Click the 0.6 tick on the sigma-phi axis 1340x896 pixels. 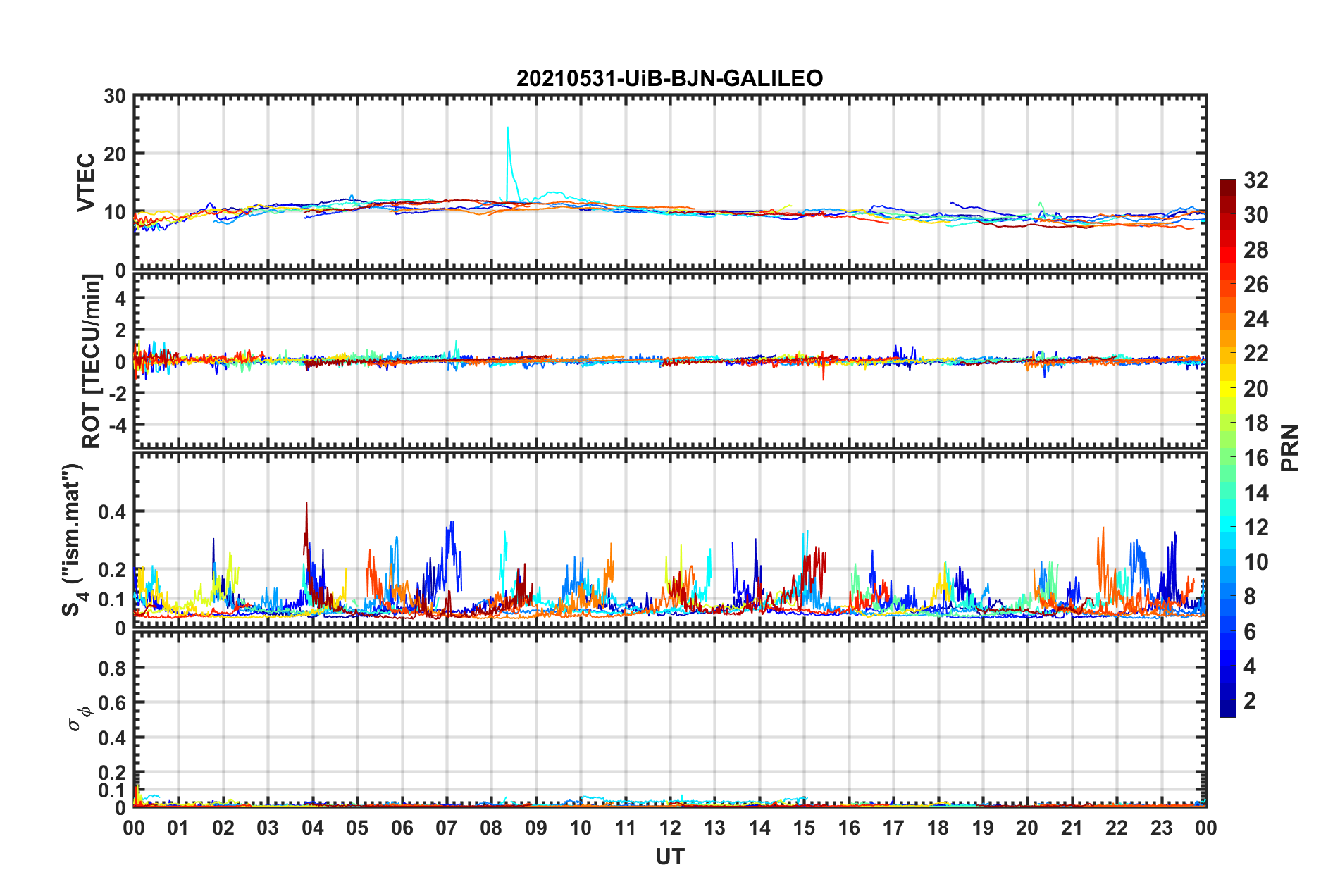[112, 703]
